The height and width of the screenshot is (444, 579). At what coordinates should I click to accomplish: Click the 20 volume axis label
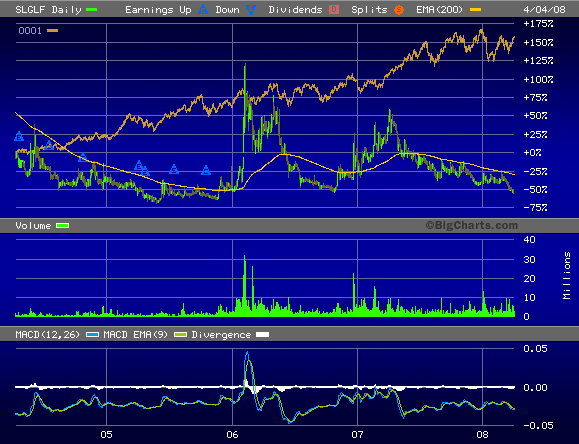pos(530,279)
